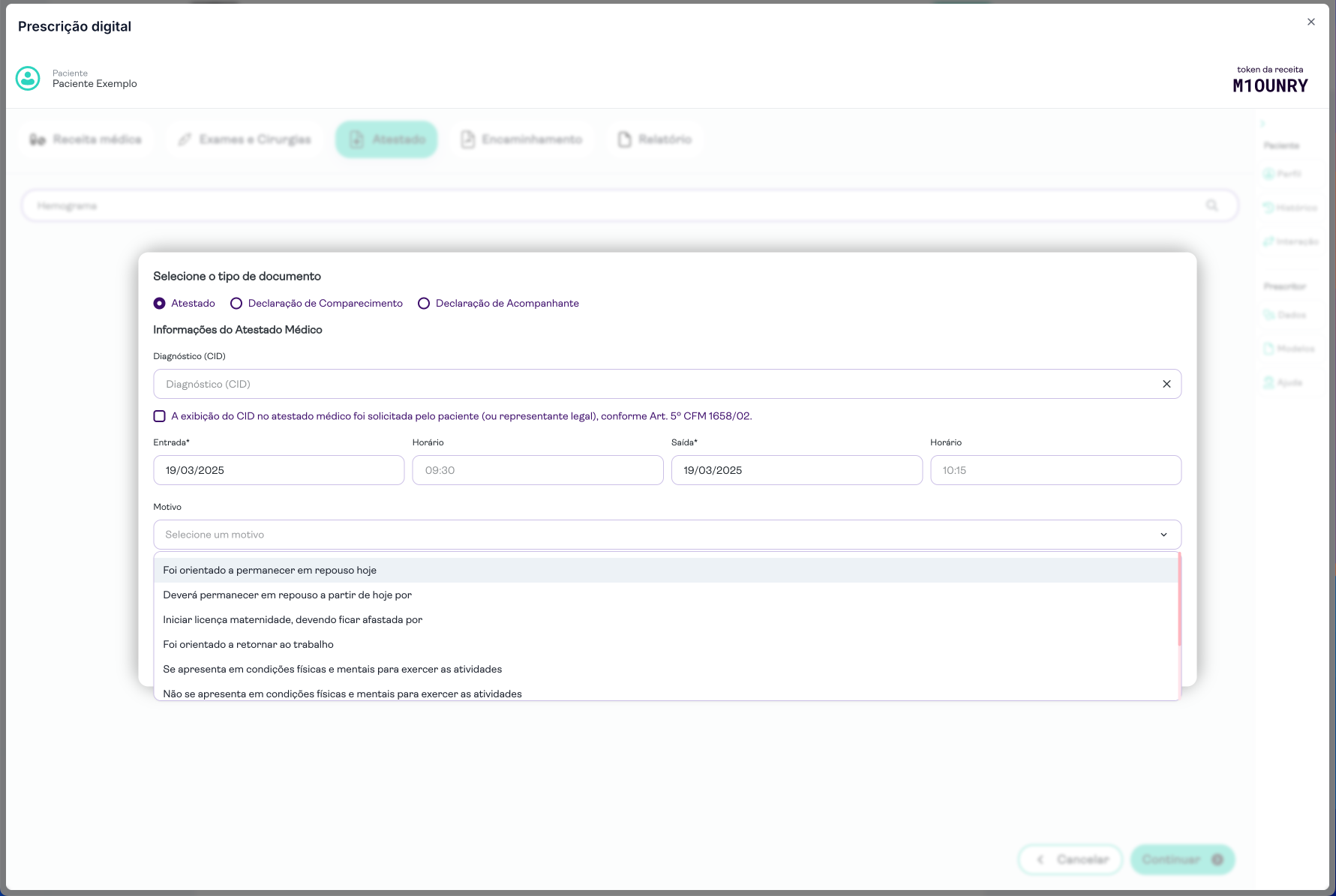Choose Declaração de Acompanhante document type

(x=424, y=304)
